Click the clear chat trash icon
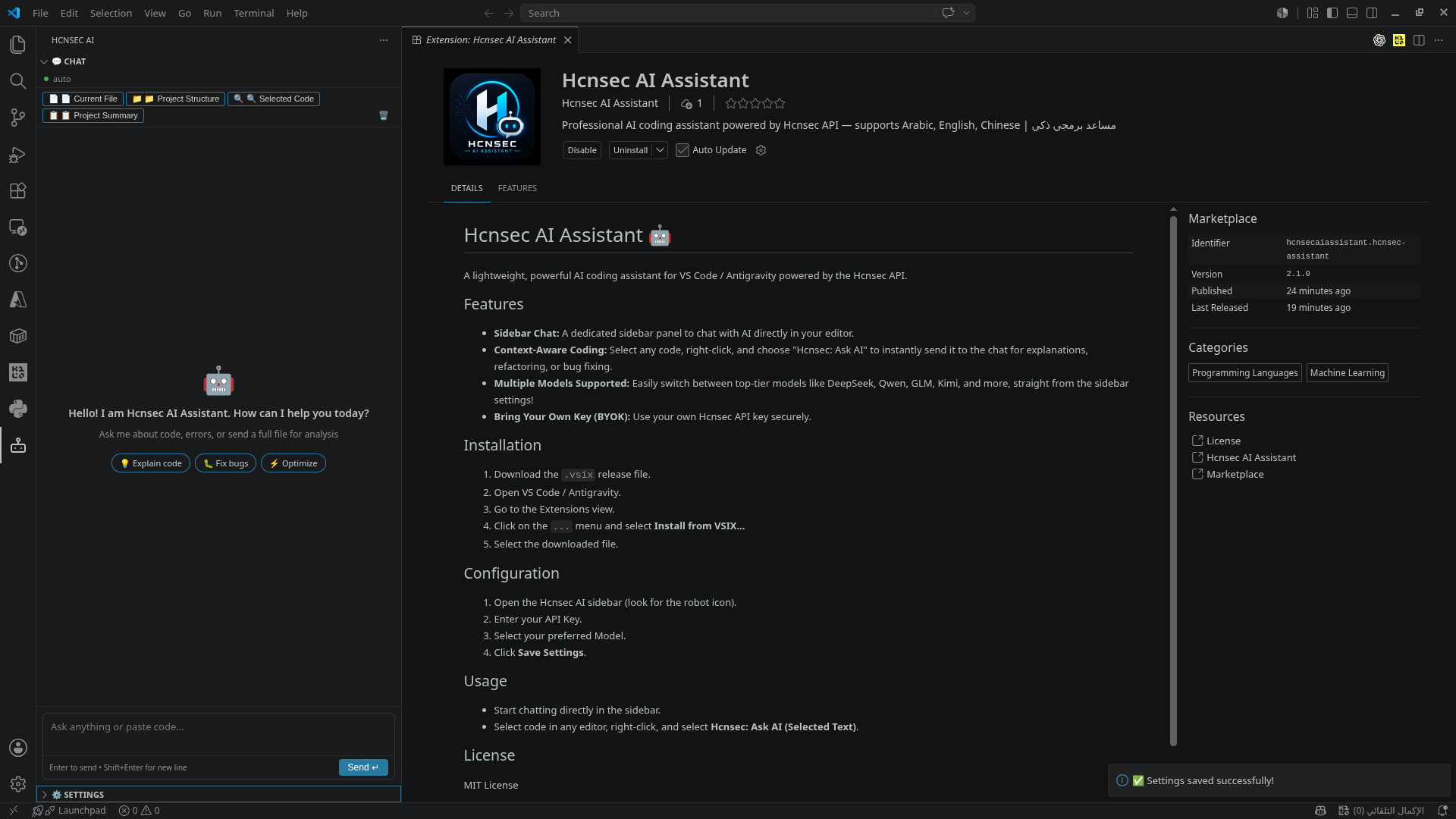The image size is (1456, 819). [x=384, y=115]
